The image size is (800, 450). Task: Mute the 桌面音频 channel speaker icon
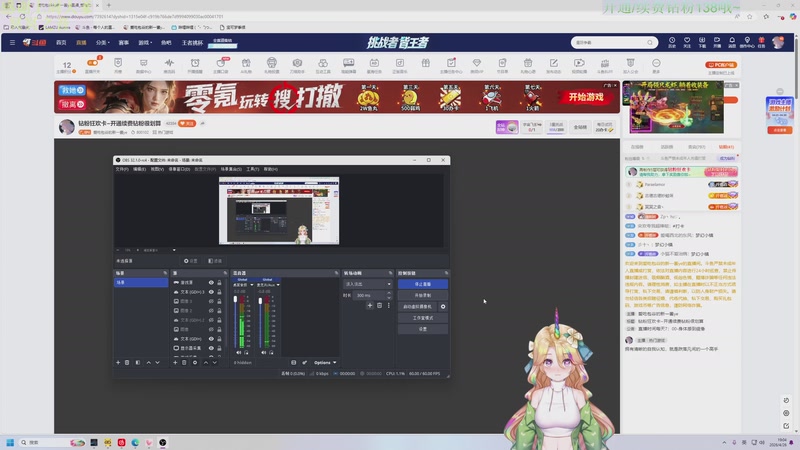click(x=238, y=352)
